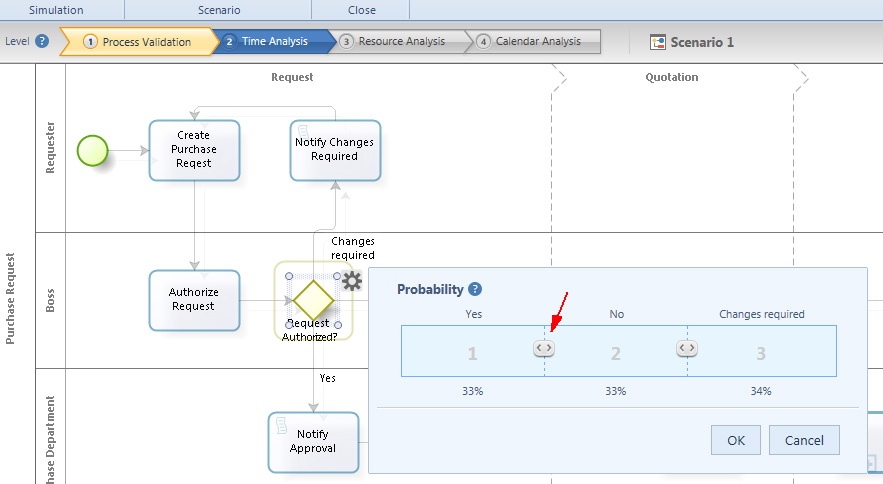Open Probability help question icon

475,289
